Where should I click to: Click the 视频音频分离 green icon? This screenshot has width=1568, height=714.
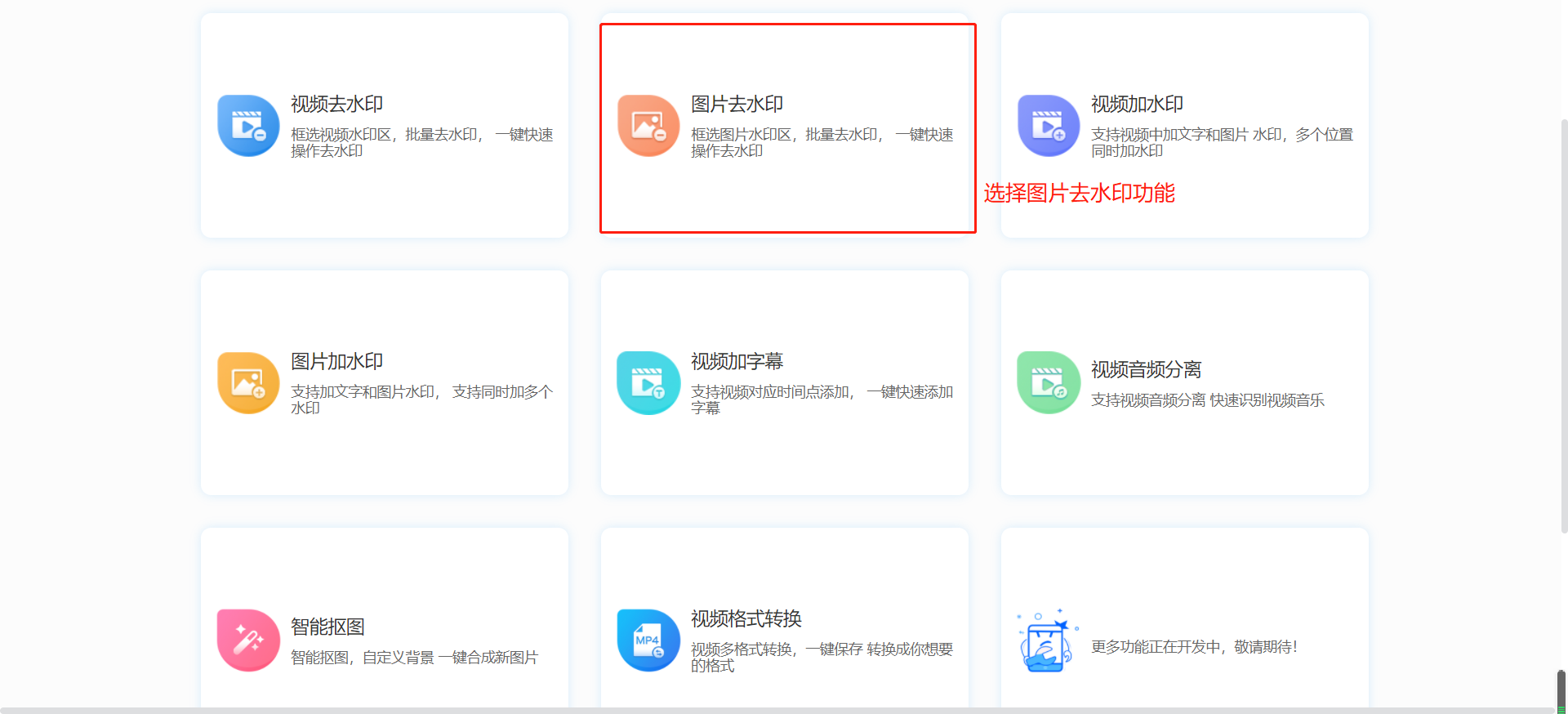1049,383
